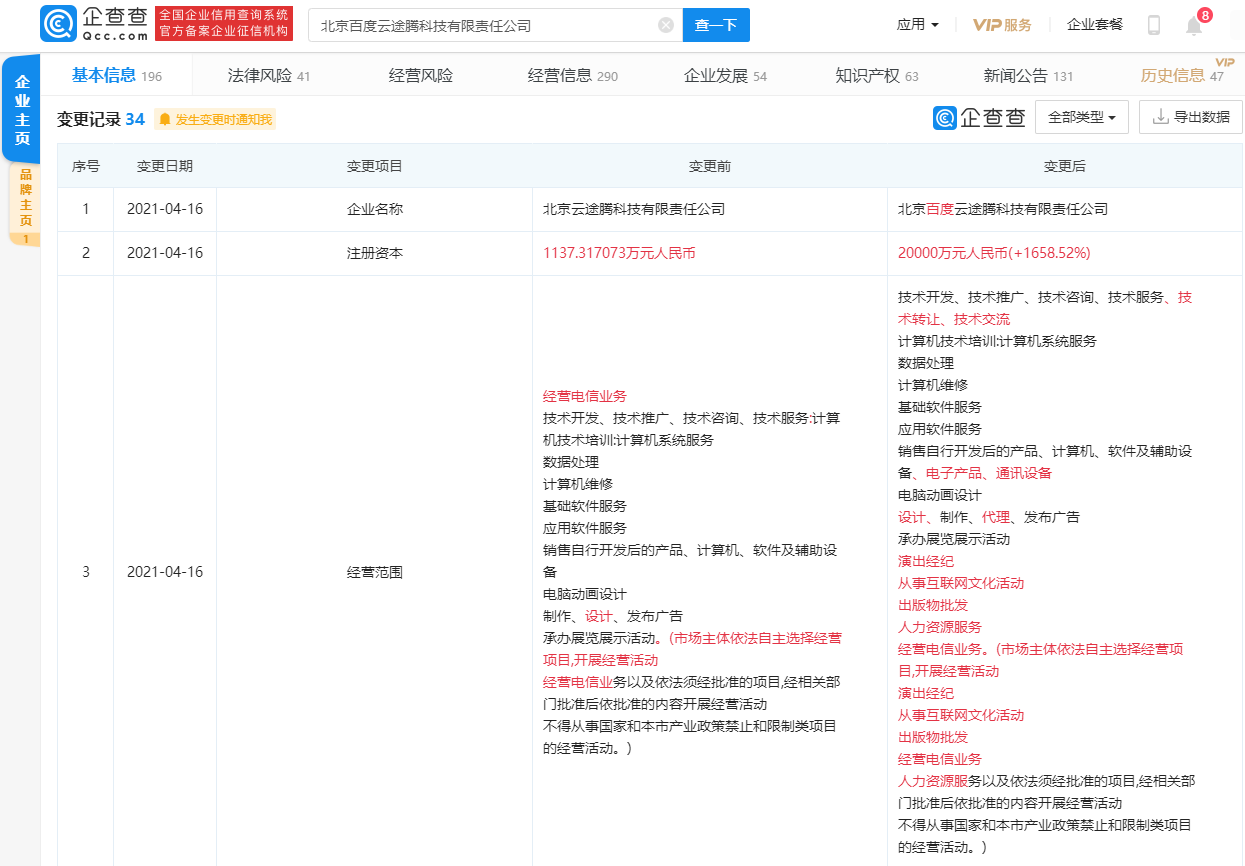Select the 经营风险 tab

(420, 76)
